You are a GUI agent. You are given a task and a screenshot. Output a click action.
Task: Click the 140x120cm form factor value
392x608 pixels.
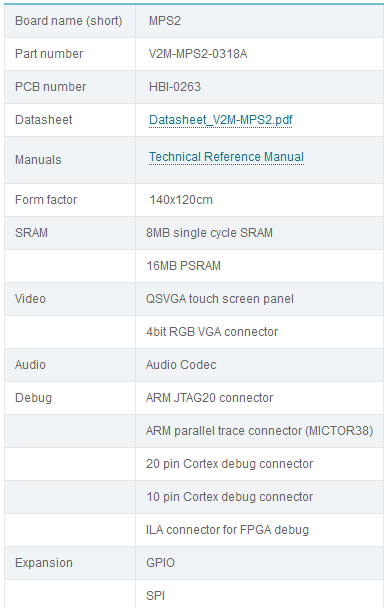(x=181, y=200)
